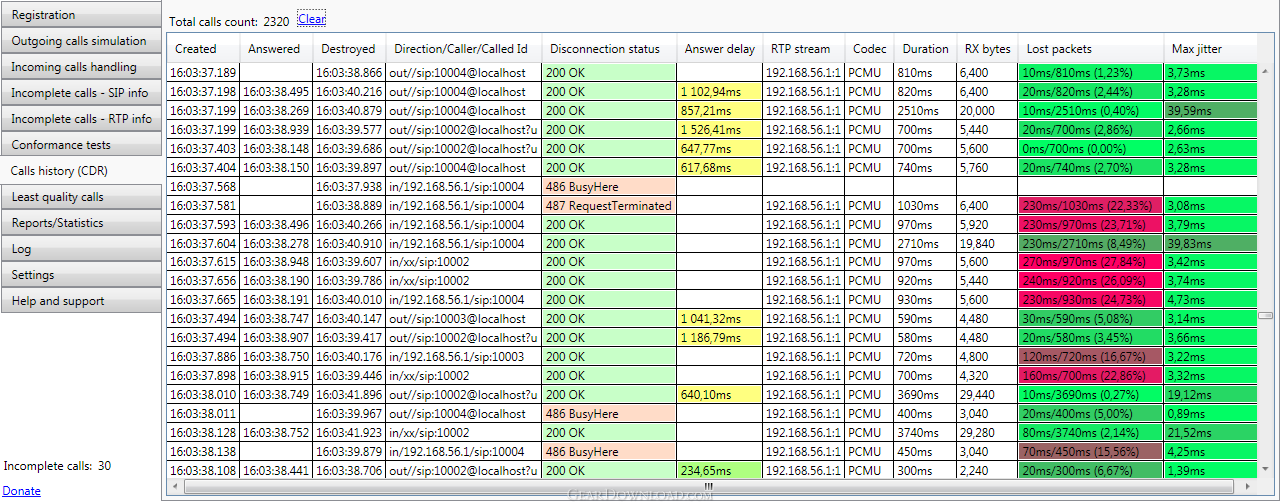The height and width of the screenshot is (503, 1280).
Task: Sort by Created column header
Action: [204, 49]
